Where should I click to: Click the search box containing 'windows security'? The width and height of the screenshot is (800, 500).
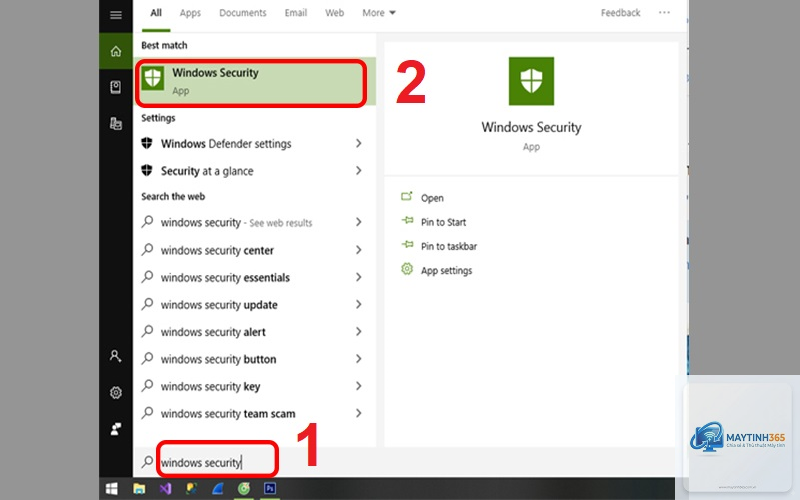tap(217, 462)
